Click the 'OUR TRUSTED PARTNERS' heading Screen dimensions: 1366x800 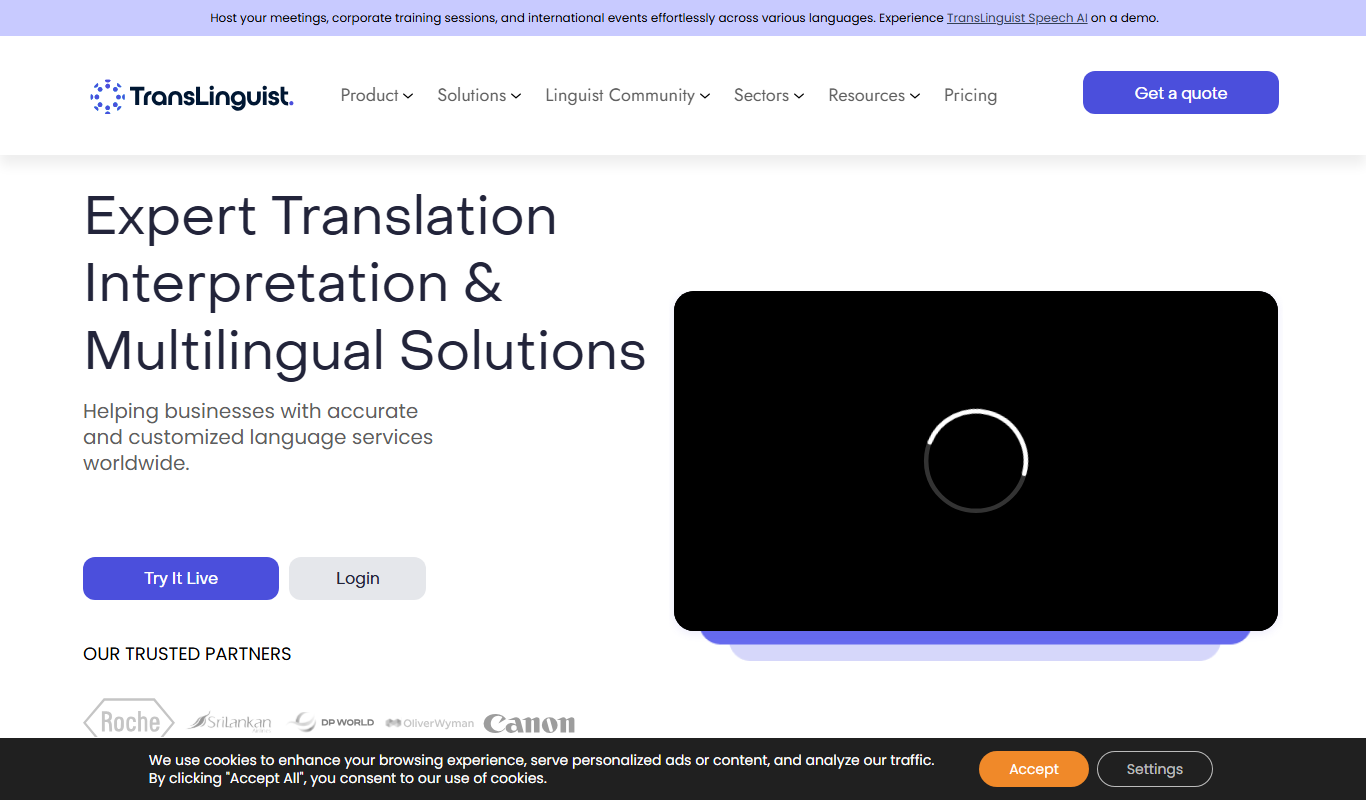(x=187, y=654)
